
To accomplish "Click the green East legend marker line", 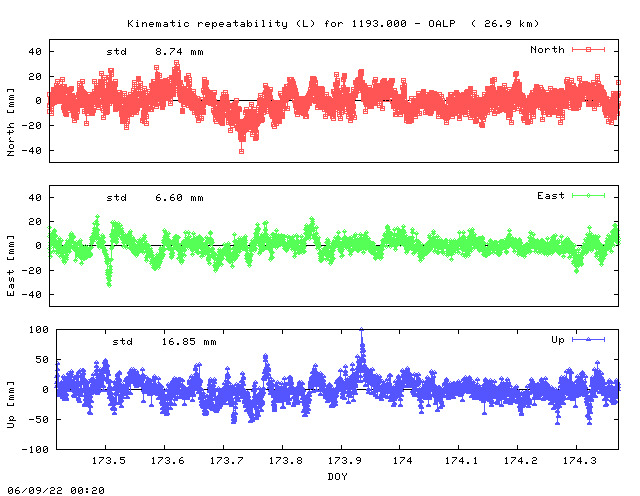I will pyautogui.click(x=588, y=196).
